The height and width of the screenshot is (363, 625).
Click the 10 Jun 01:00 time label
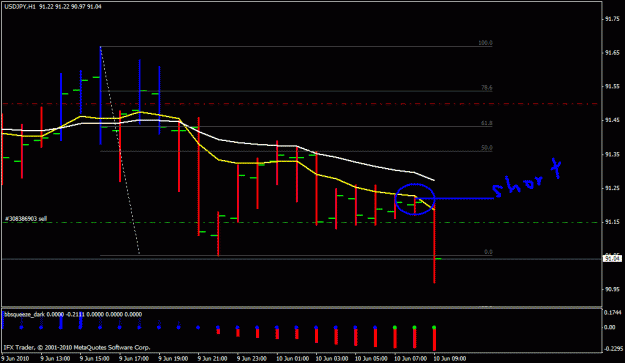(293, 359)
